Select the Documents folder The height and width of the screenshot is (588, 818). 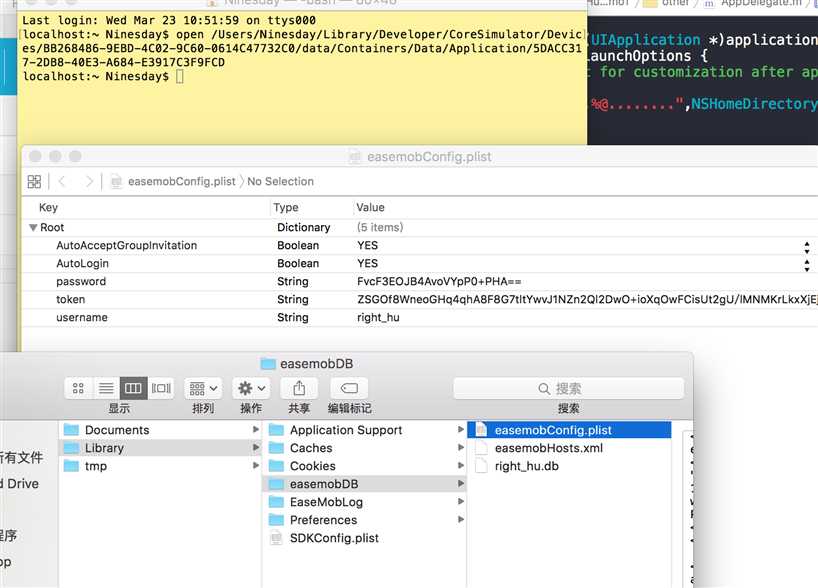(x=161, y=430)
